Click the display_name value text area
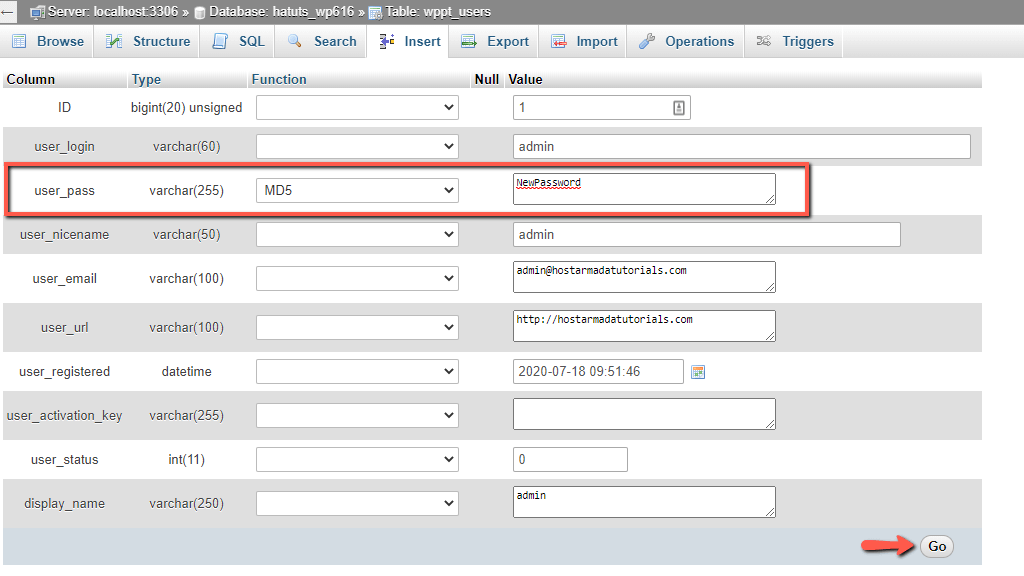Screen dimensions: 1024x576 pyautogui.click(x=644, y=502)
